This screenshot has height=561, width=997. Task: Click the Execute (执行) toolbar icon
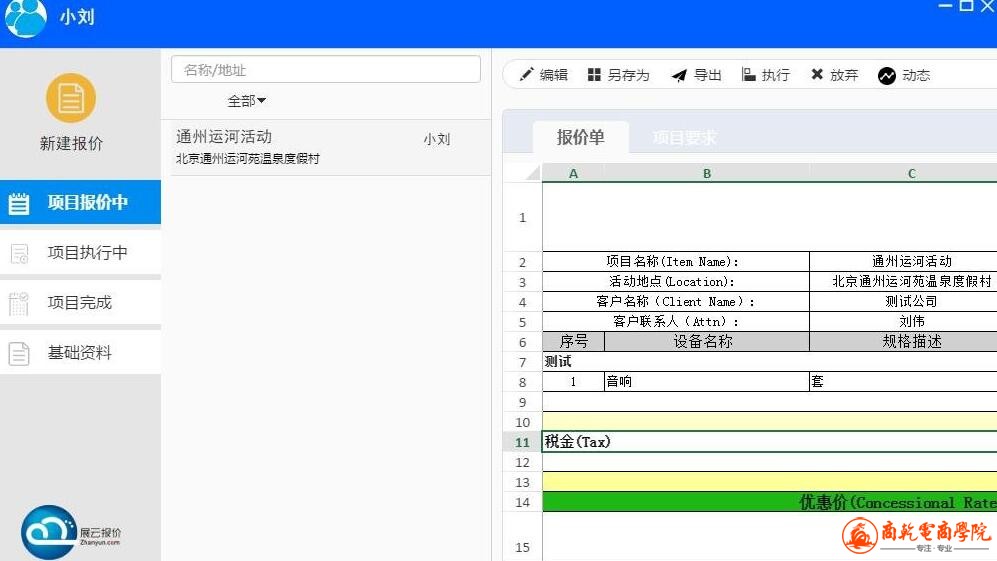748,75
